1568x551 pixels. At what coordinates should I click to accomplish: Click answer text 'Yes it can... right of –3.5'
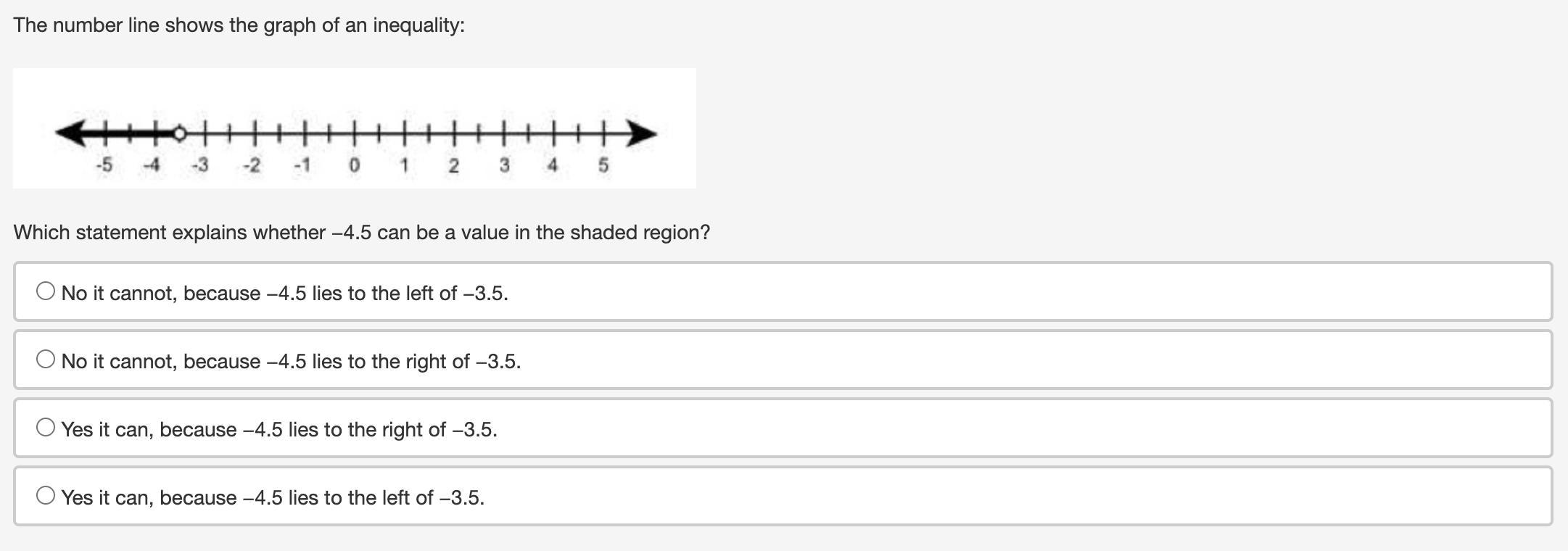point(279,429)
